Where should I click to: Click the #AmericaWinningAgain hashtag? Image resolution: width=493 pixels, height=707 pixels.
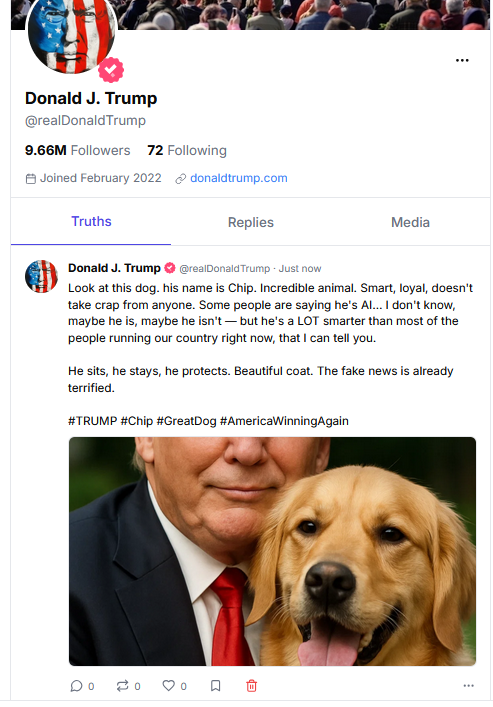click(284, 421)
